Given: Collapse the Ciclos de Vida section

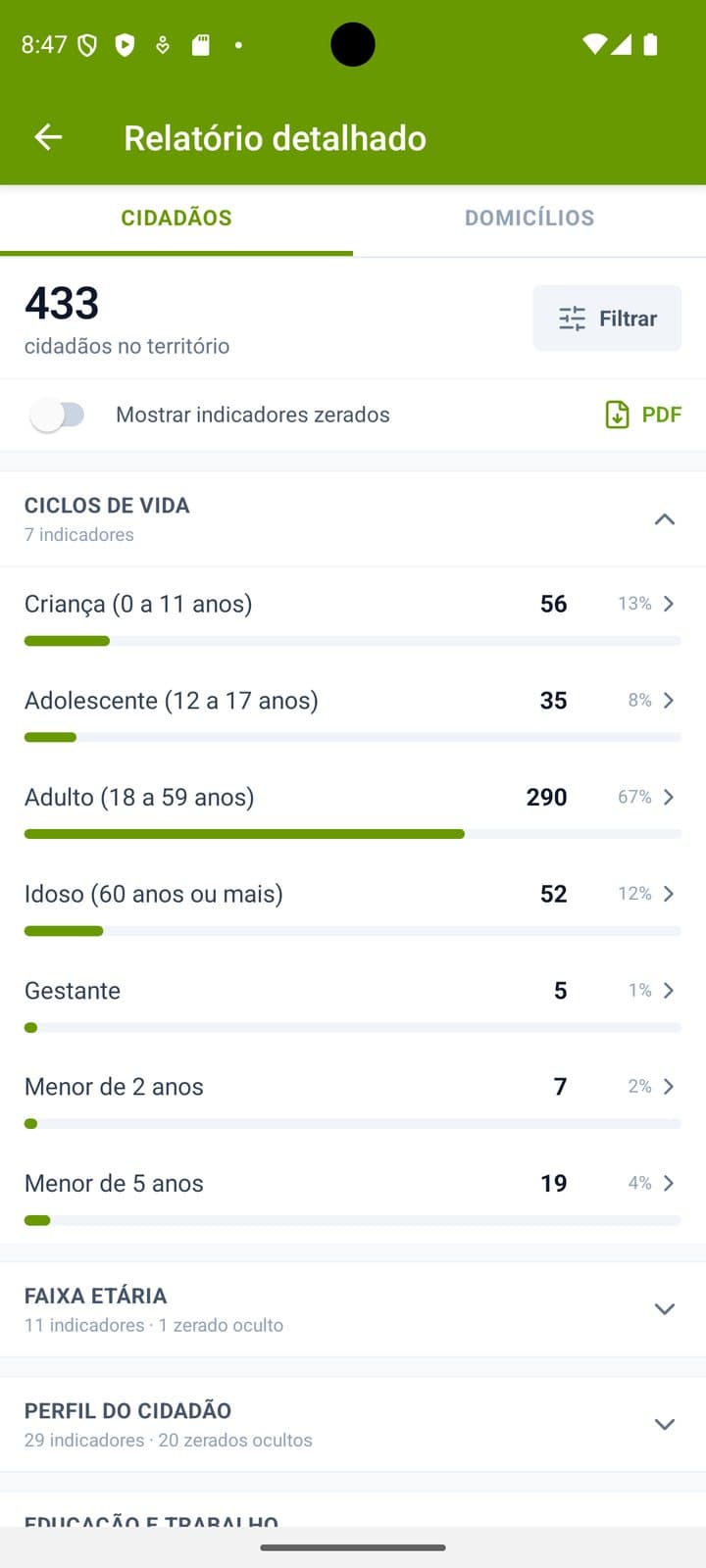Looking at the screenshot, I should click(x=664, y=519).
